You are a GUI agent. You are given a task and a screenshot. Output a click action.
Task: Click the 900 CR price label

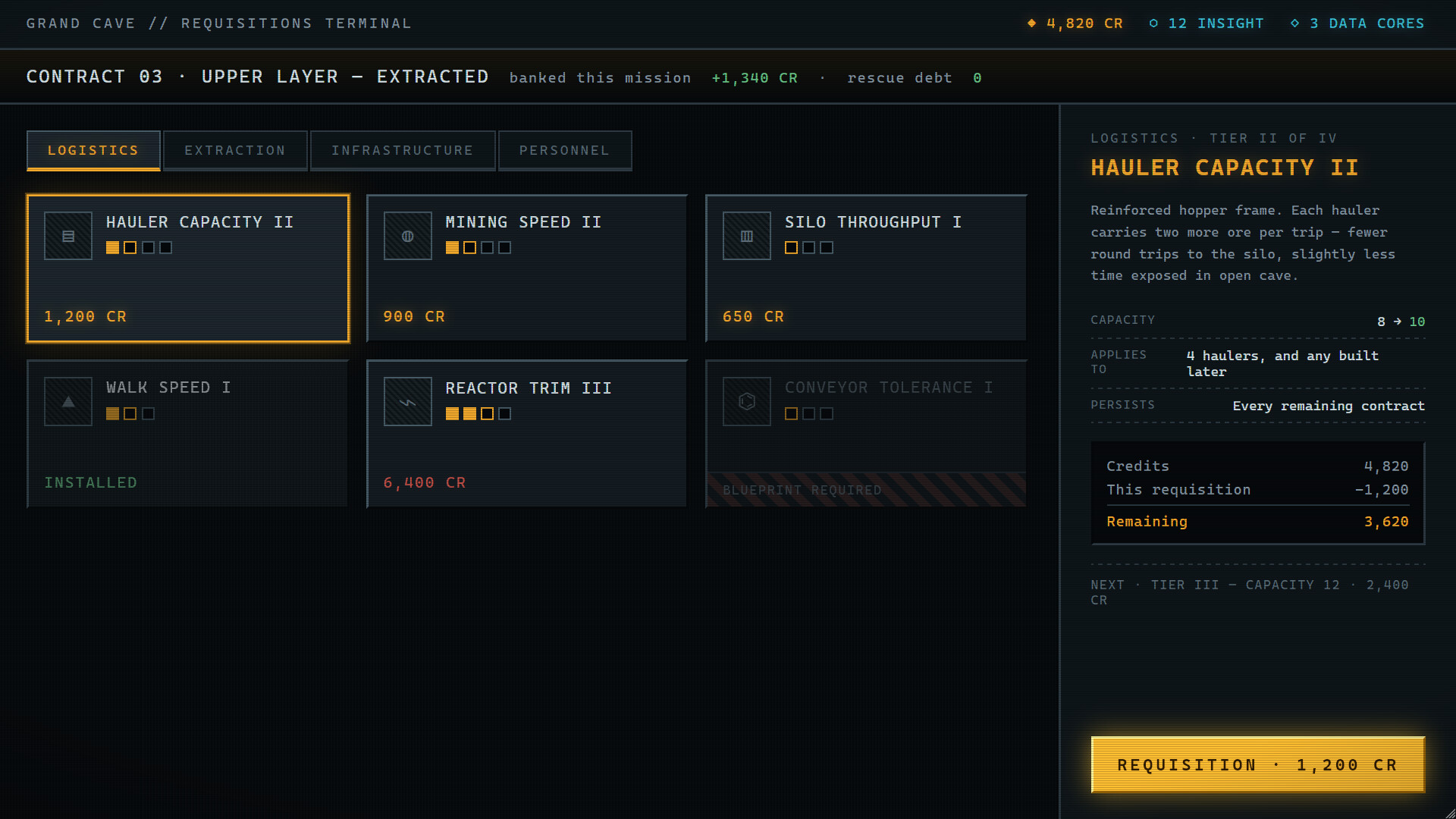pyautogui.click(x=414, y=316)
